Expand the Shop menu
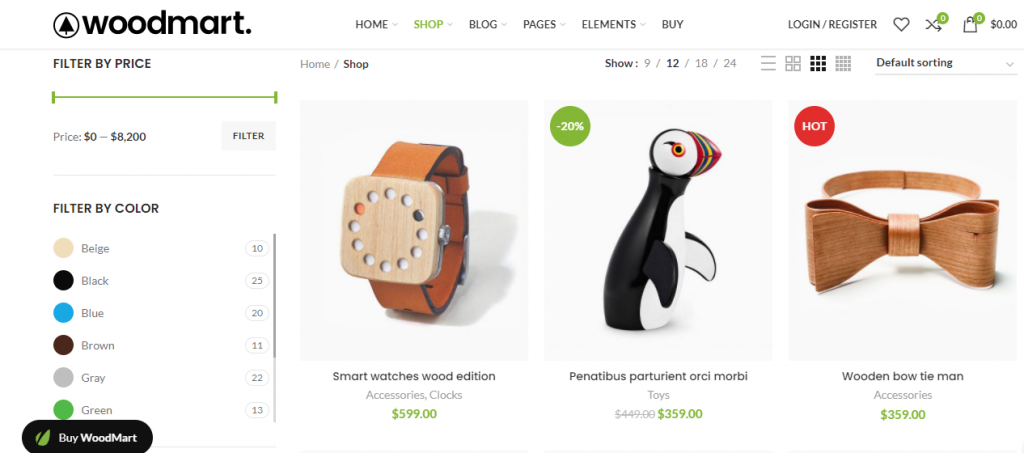Viewport: 1024px width, 453px height. pyautogui.click(x=432, y=25)
